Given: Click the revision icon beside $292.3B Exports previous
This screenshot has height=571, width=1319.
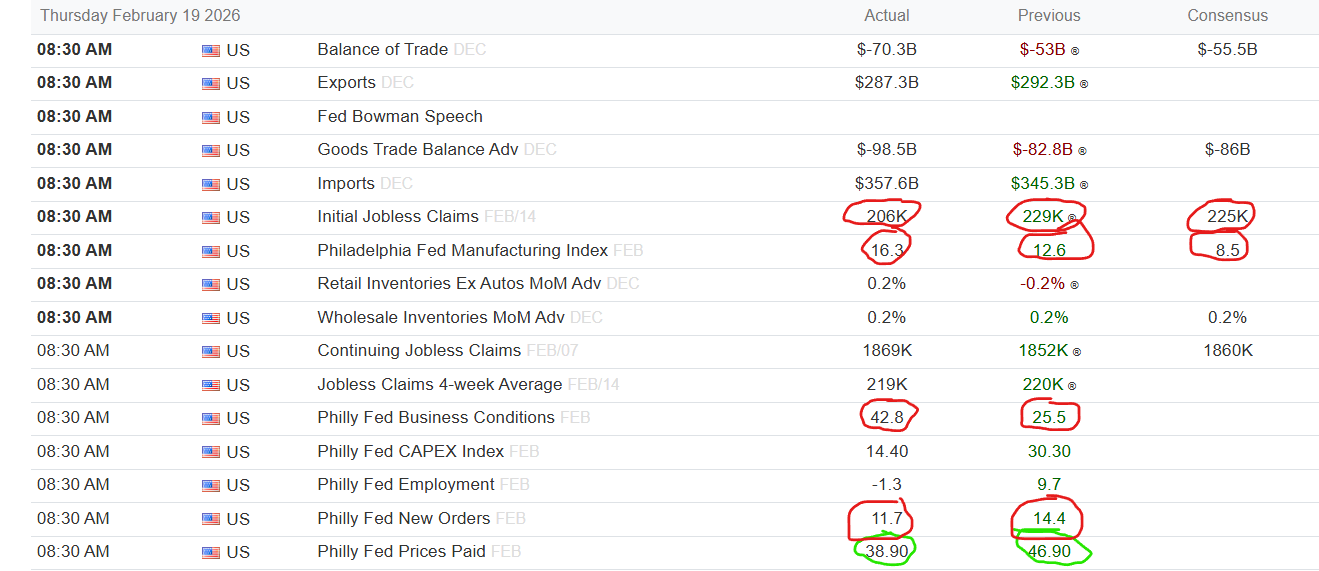Looking at the screenshot, I should [1083, 84].
